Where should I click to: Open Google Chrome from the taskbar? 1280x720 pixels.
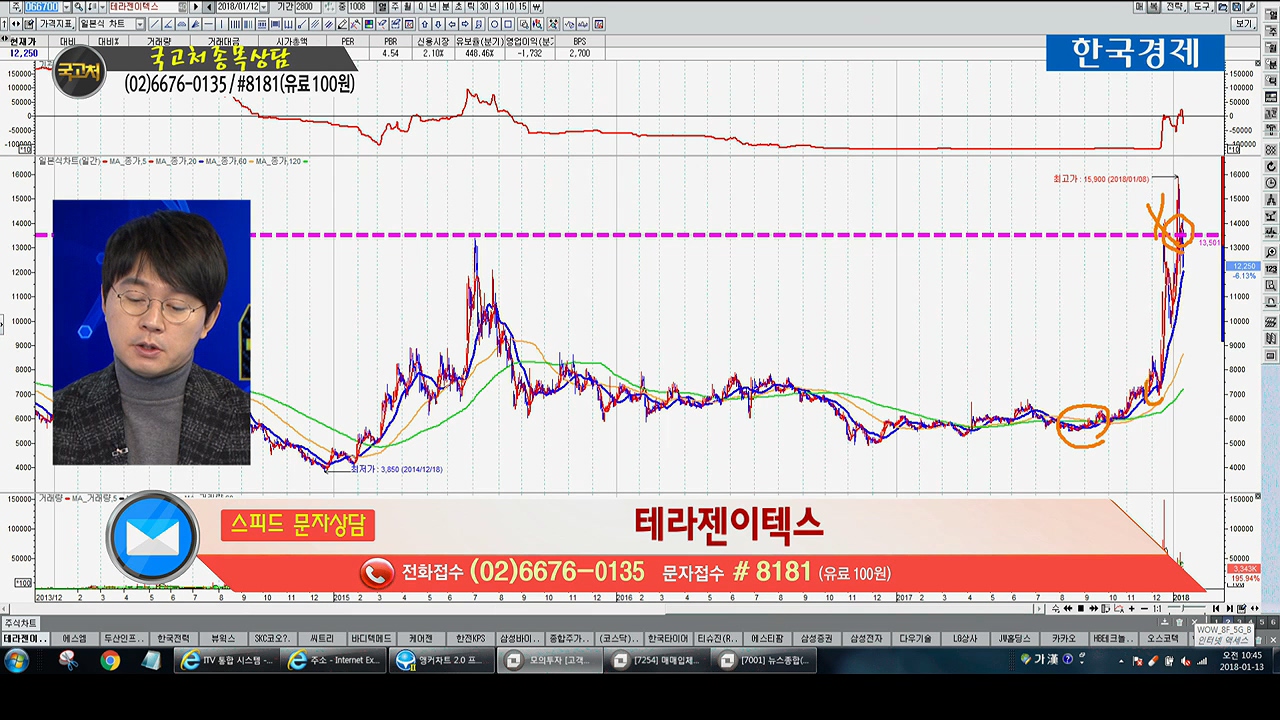coord(110,660)
